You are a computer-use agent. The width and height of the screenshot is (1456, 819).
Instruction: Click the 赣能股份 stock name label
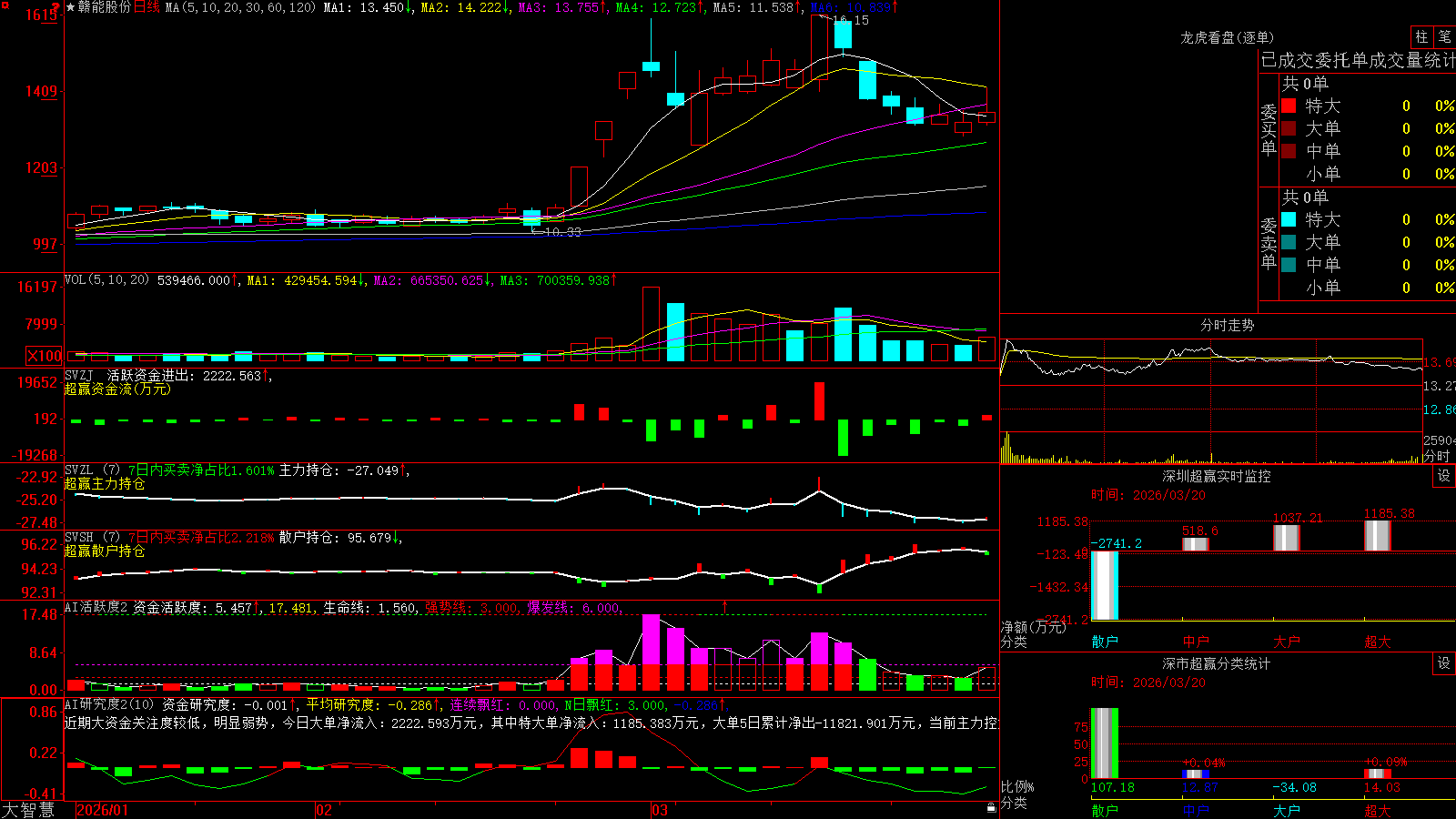[105, 7]
